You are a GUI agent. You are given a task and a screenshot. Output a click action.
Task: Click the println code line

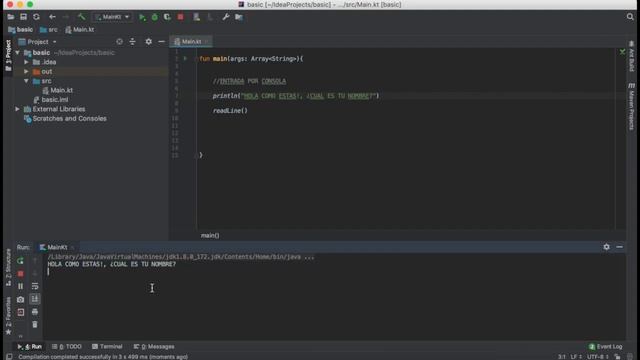click(296, 96)
